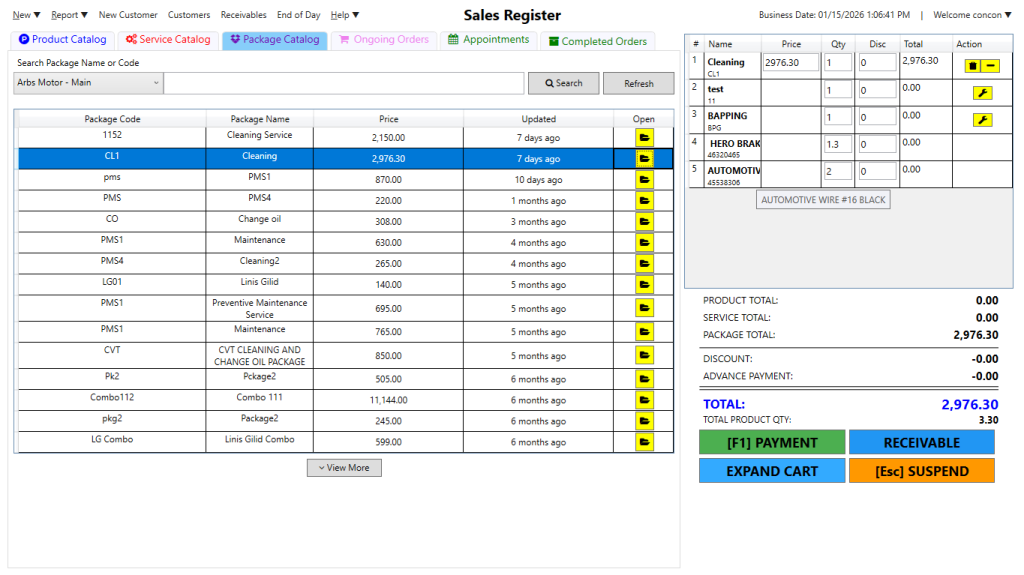Expand the Welcome concon user menu
The image size is (1024, 575).
[971, 15]
